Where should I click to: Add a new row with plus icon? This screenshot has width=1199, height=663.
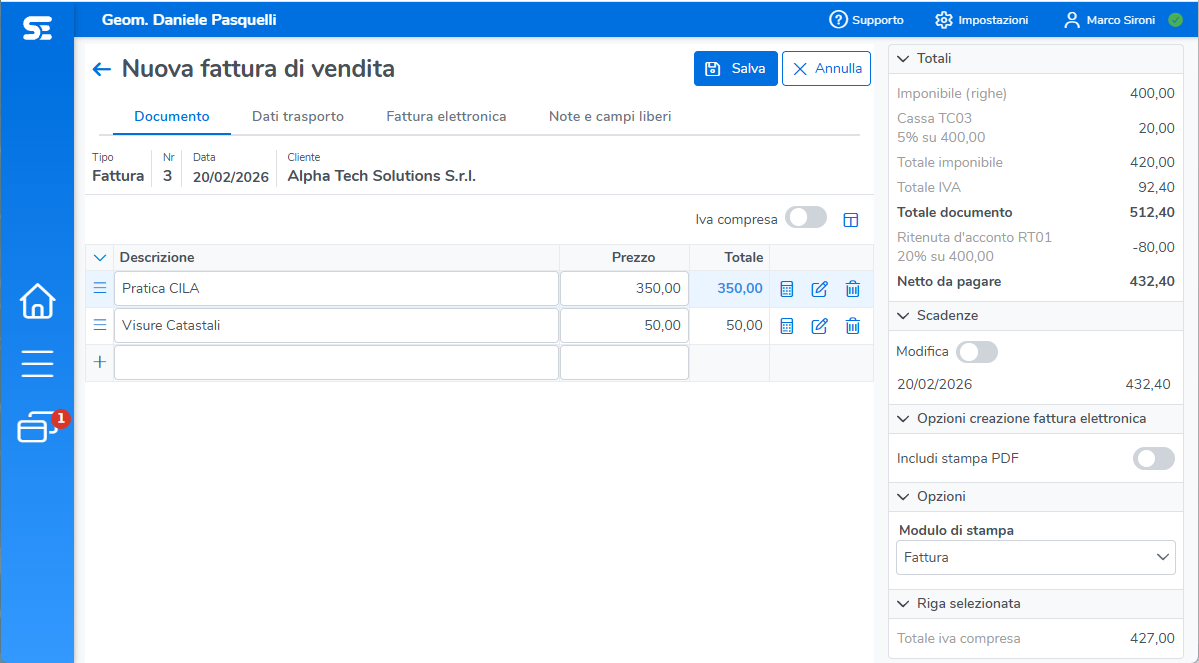click(x=99, y=362)
